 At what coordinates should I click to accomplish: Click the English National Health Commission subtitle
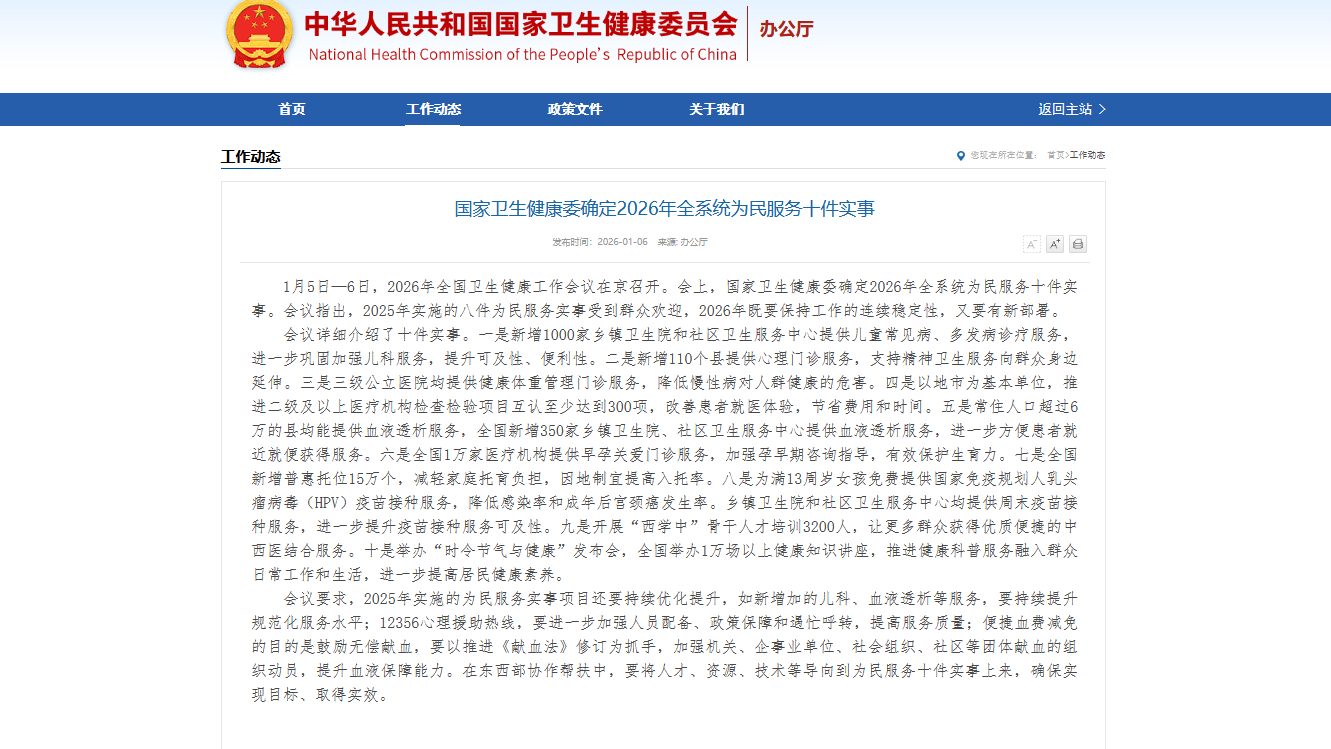(x=522, y=55)
